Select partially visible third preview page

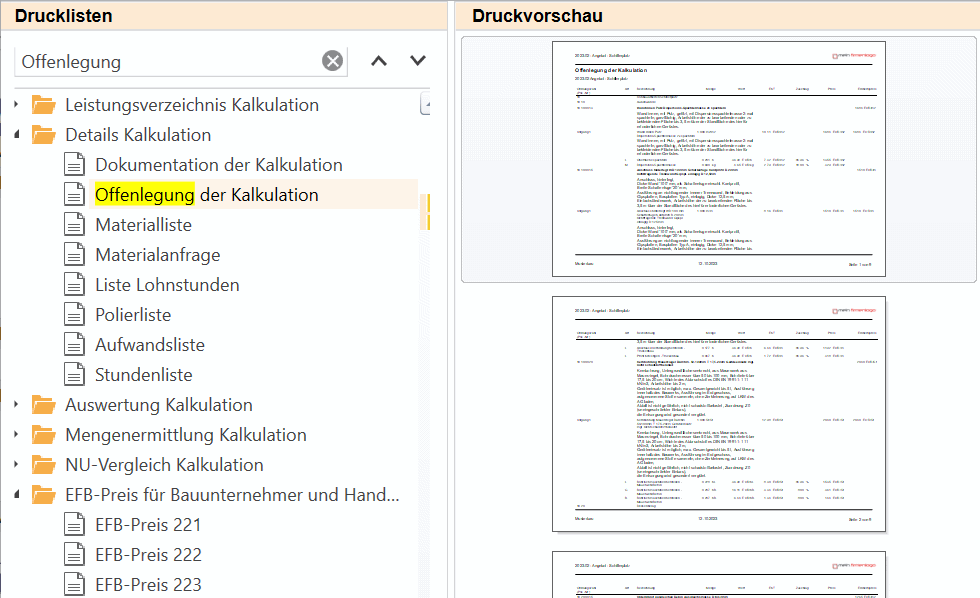pyautogui.click(x=719, y=574)
